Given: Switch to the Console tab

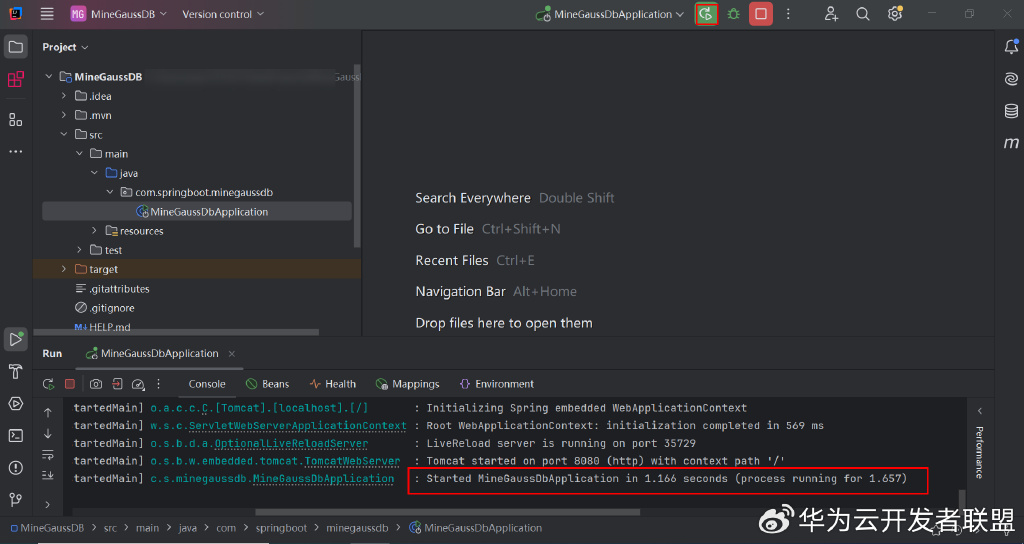Looking at the screenshot, I should point(207,384).
